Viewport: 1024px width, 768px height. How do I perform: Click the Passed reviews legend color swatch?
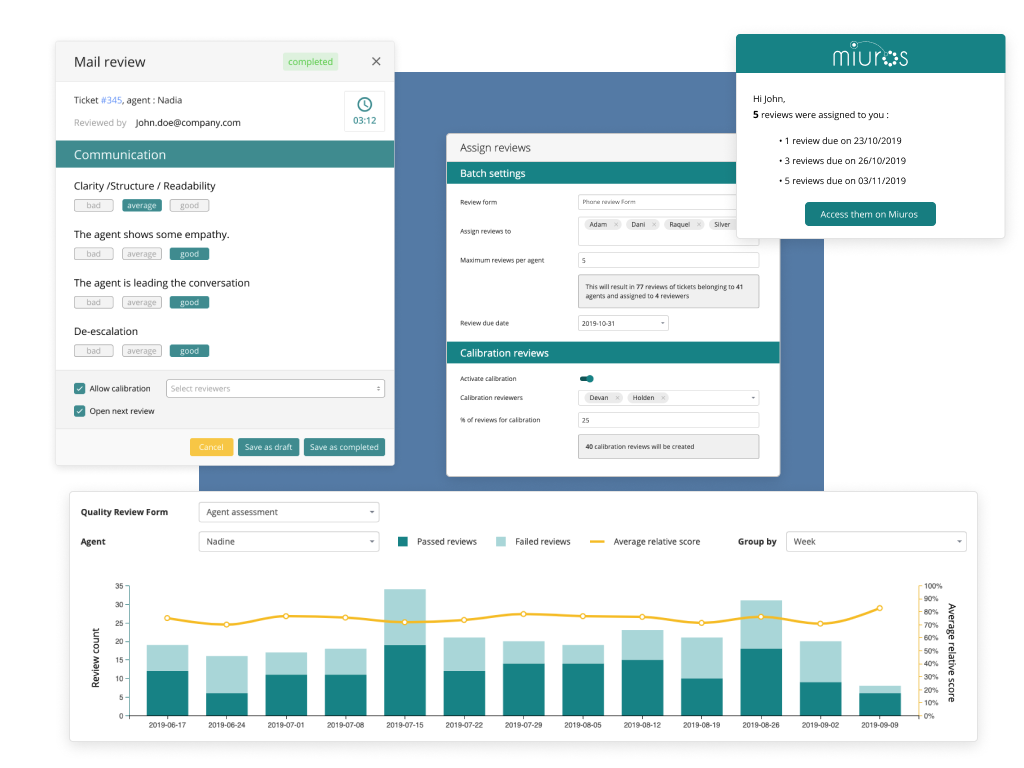coord(403,542)
